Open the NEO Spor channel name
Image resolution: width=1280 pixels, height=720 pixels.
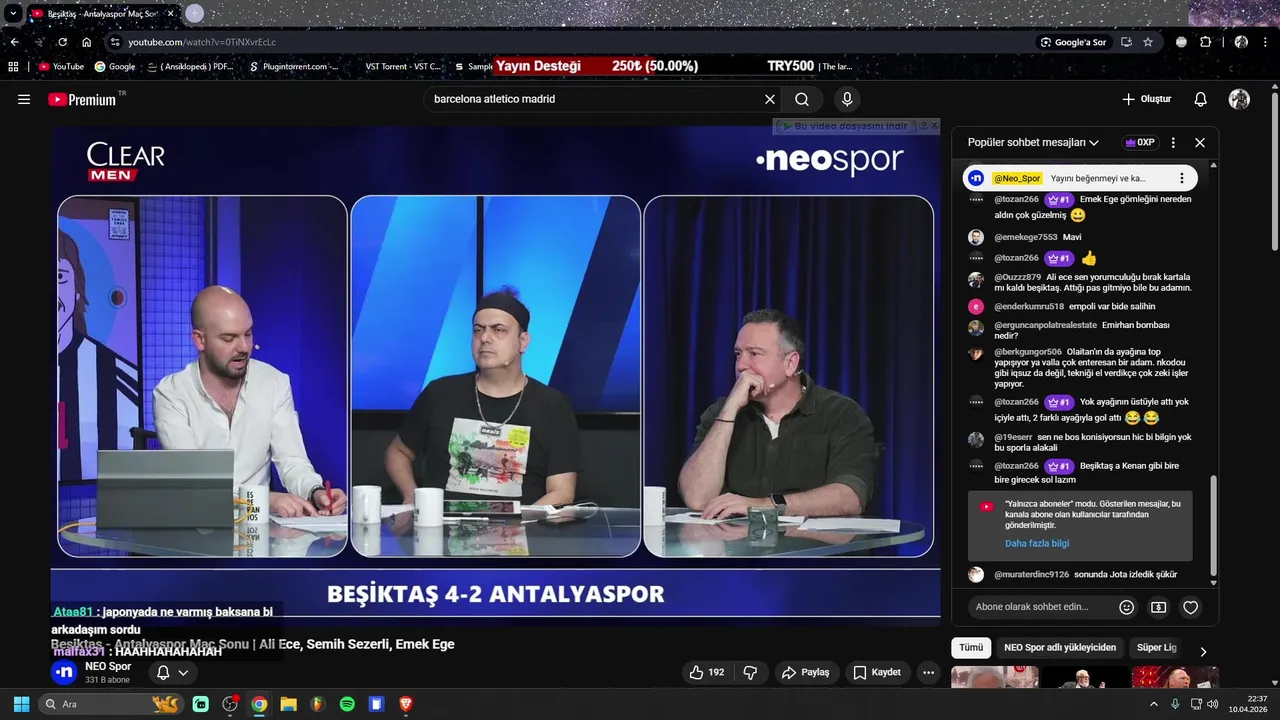coord(108,666)
